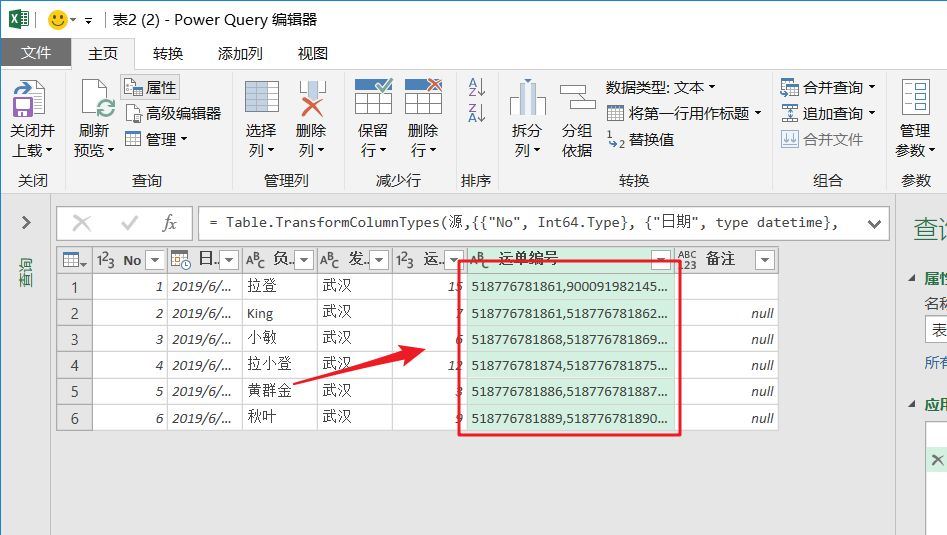
Task: Click the 删除行 remove rows icon
Action: coord(423,97)
